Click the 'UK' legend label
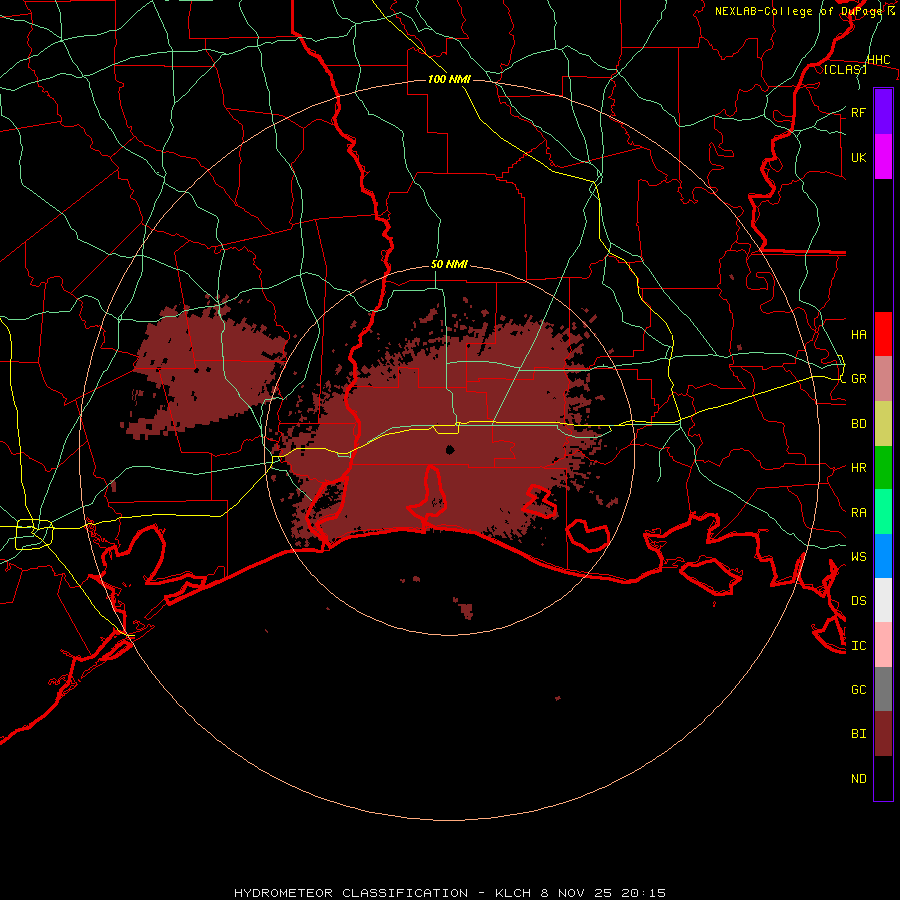Screen dimensions: 900x900 (858, 157)
